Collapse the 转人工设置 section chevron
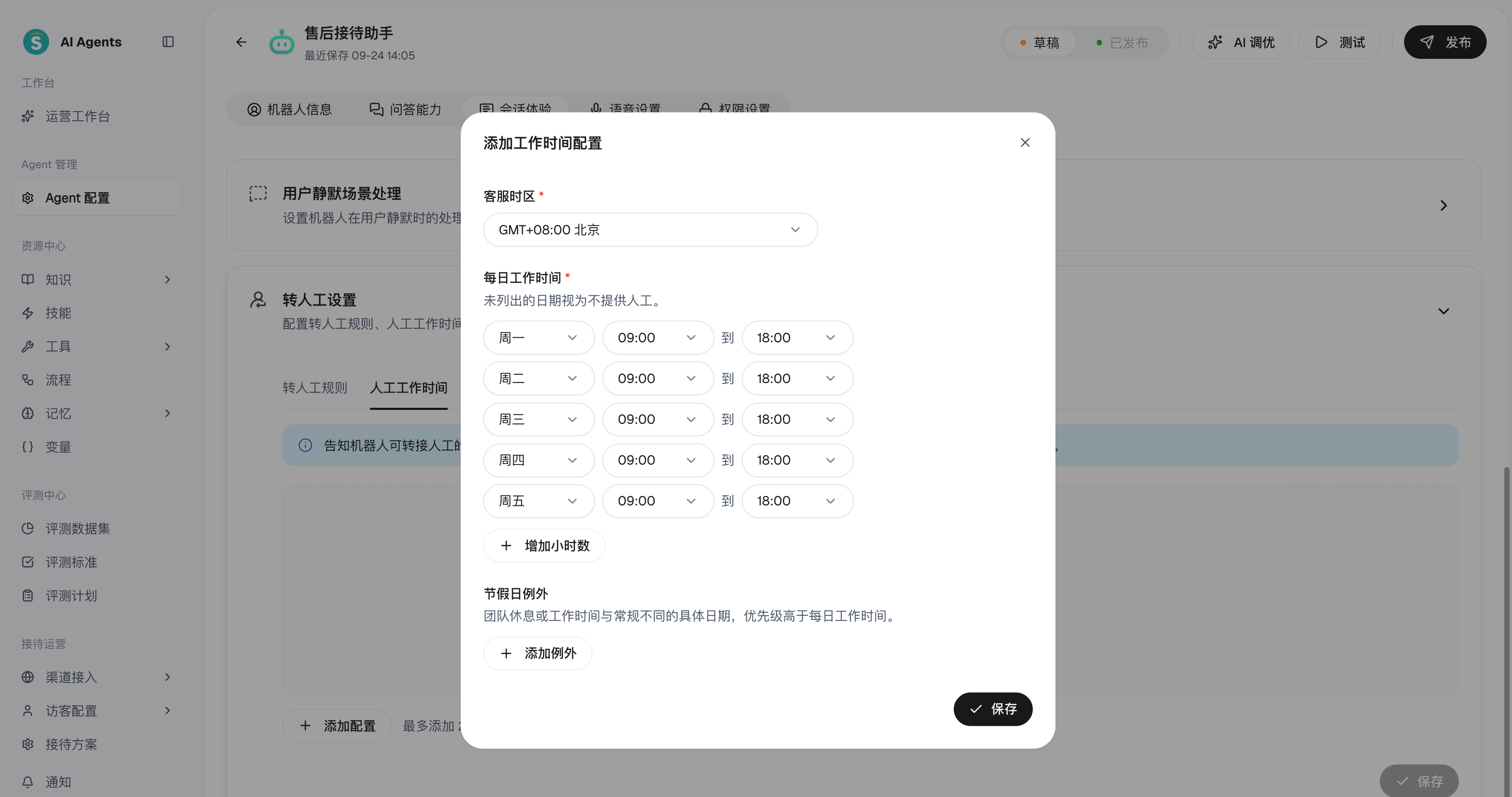 (x=1443, y=311)
